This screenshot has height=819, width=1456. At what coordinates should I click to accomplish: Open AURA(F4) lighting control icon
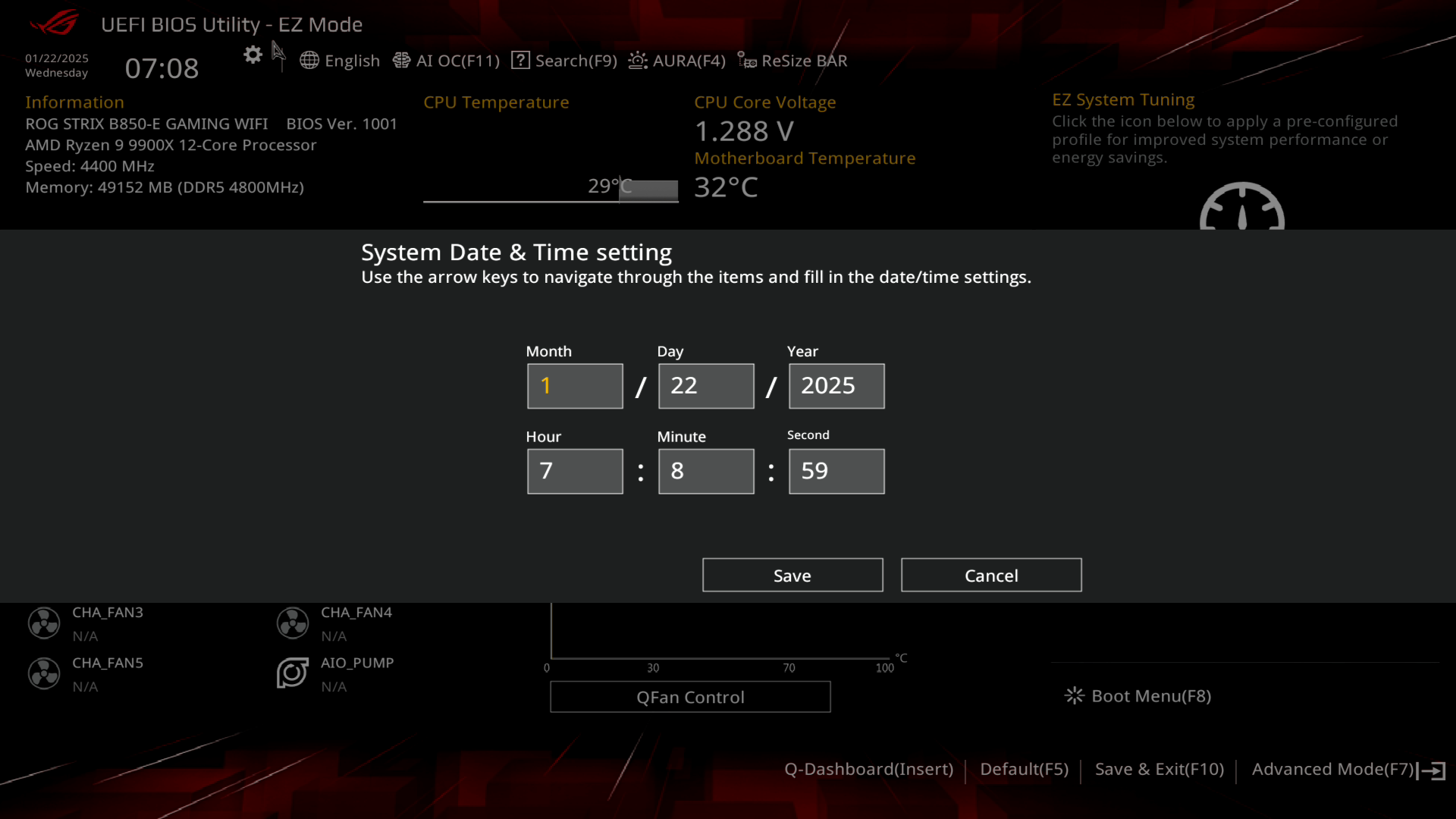click(x=638, y=60)
